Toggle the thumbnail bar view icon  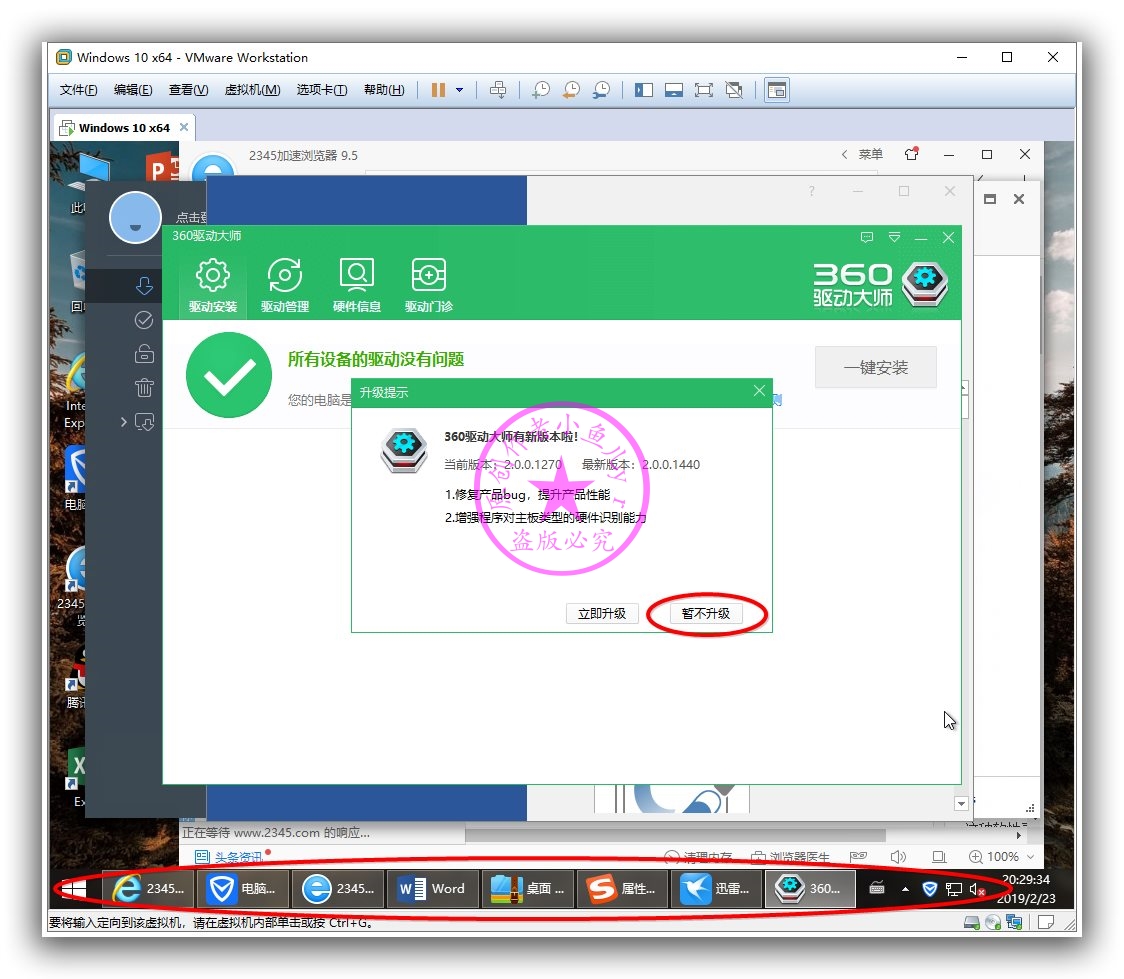click(674, 90)
